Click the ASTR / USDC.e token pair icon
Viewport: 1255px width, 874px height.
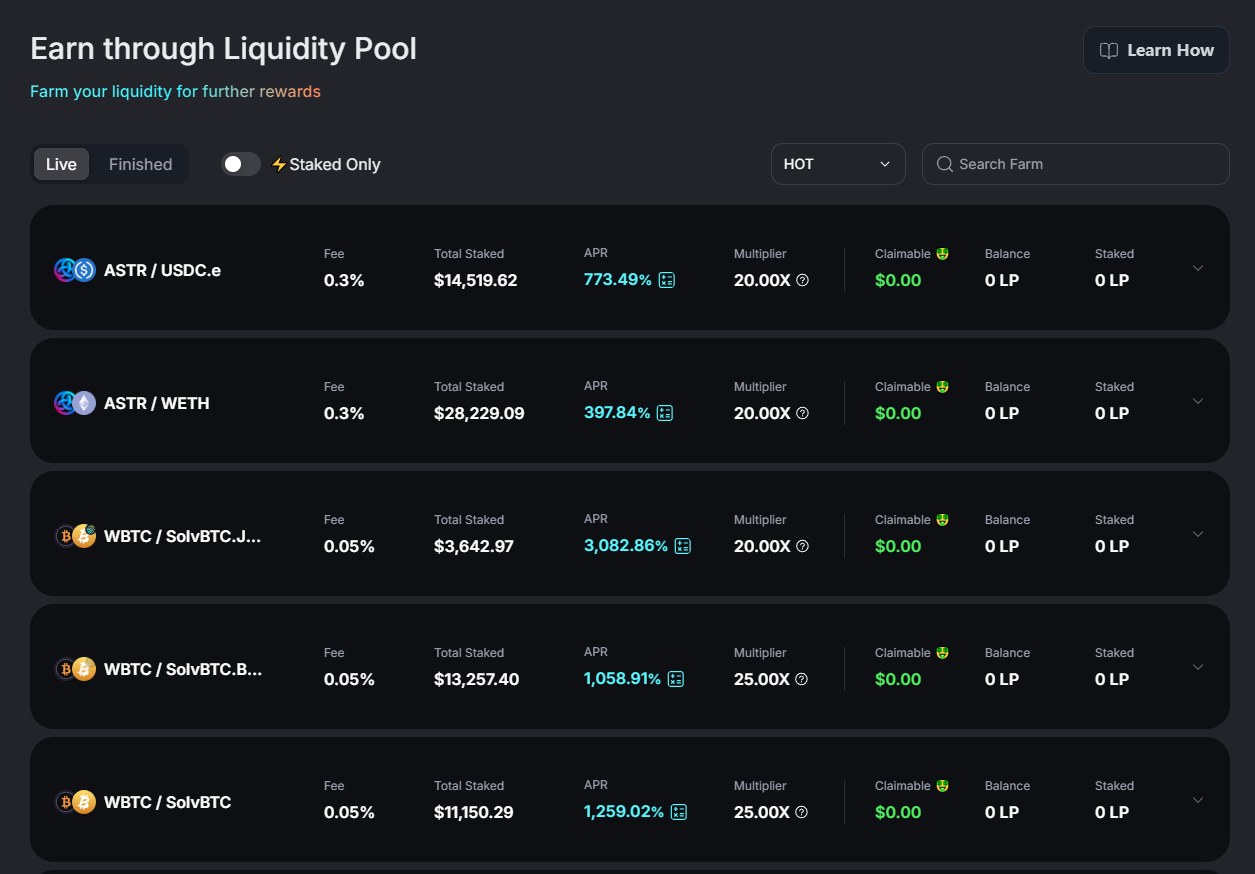point(75,270)
